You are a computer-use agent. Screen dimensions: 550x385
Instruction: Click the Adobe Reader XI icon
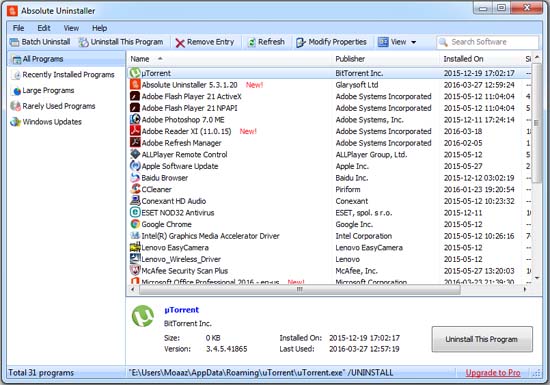pos(135,131)
